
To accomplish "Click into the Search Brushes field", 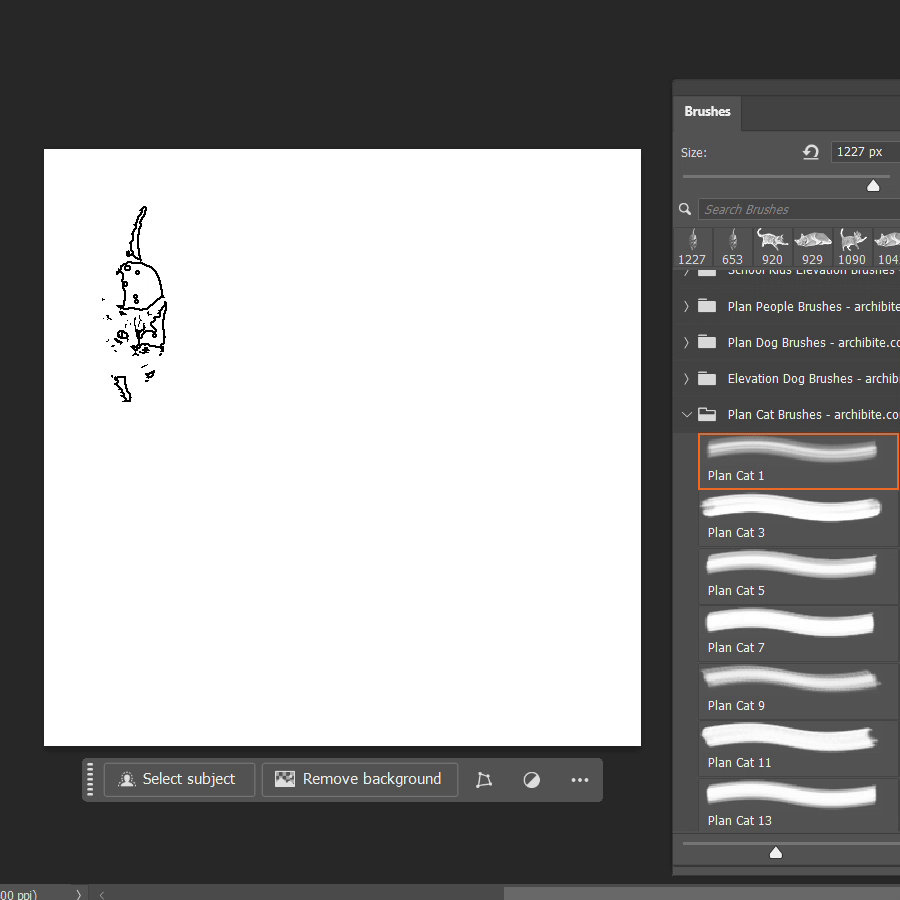I will click(790, 209).
